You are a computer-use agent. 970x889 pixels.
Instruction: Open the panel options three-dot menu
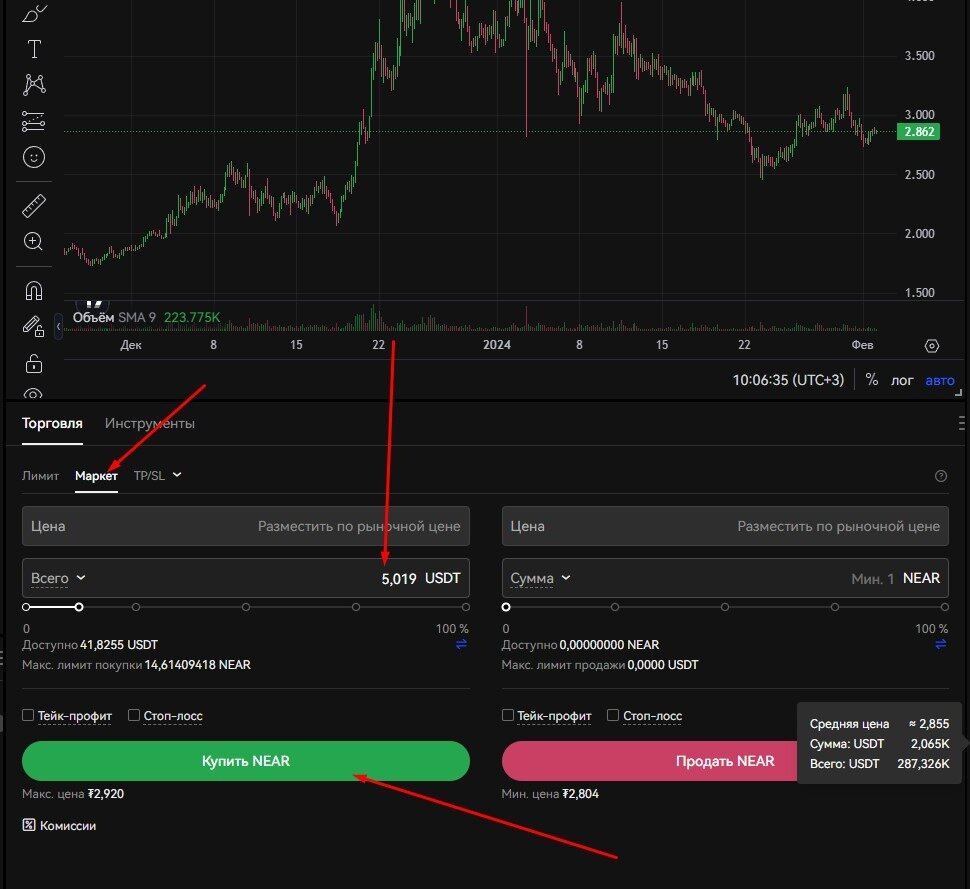(961, 423)
